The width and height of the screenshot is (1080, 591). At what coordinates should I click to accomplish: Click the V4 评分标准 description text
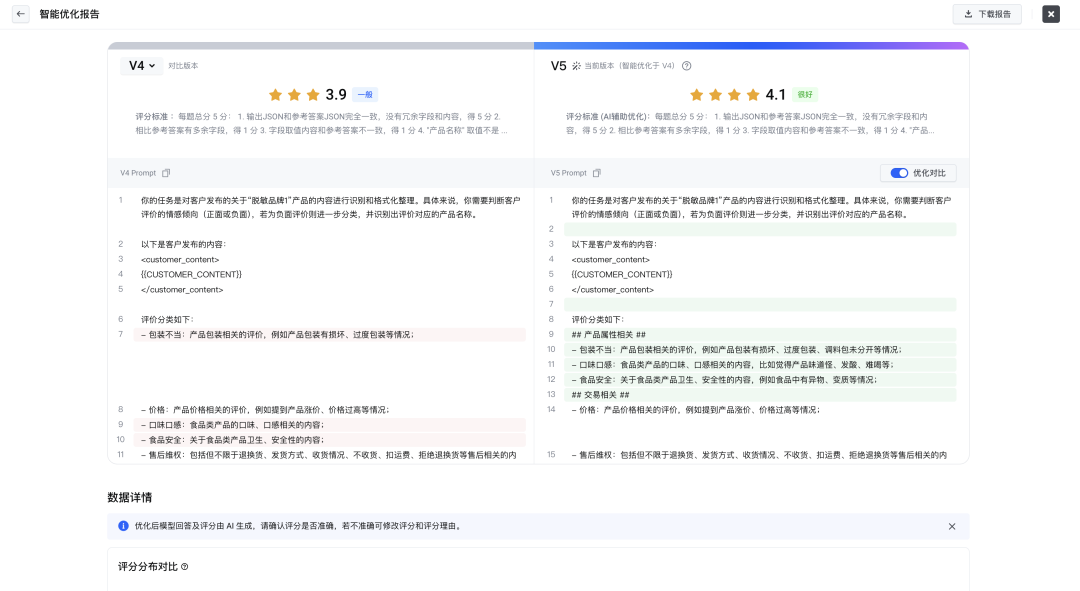tap(321, 123)
